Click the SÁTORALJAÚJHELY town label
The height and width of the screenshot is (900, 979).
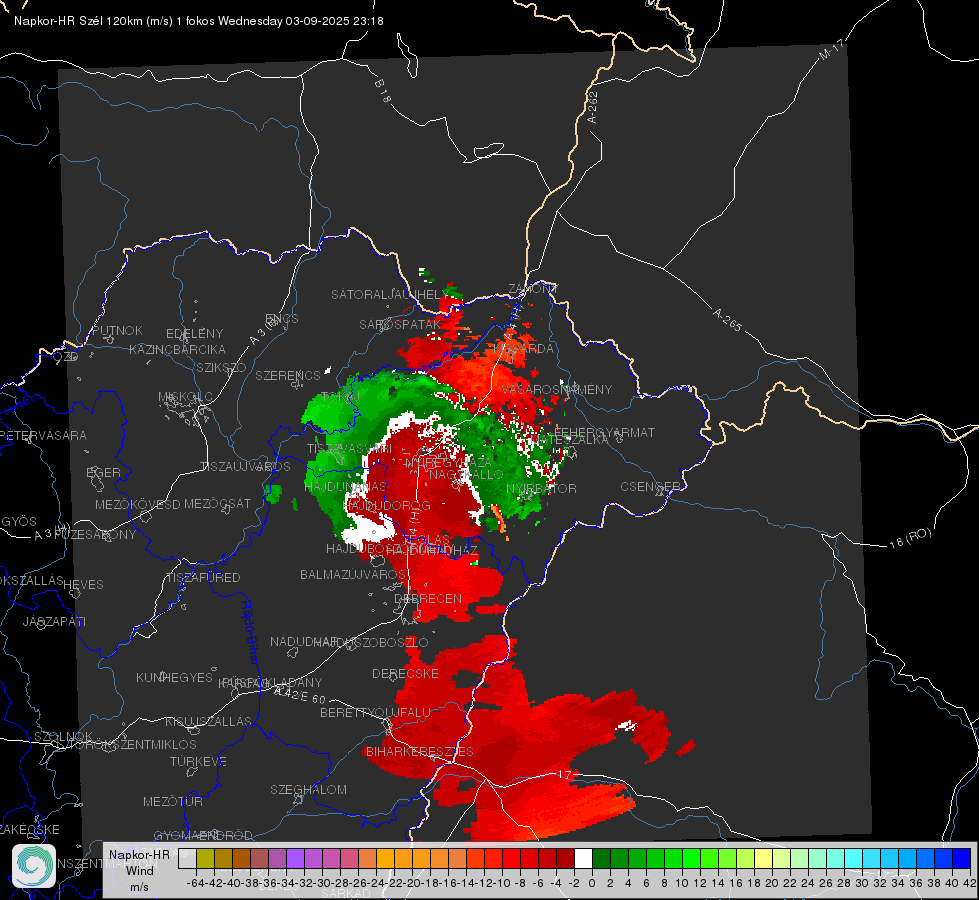[x=391, y=294]
